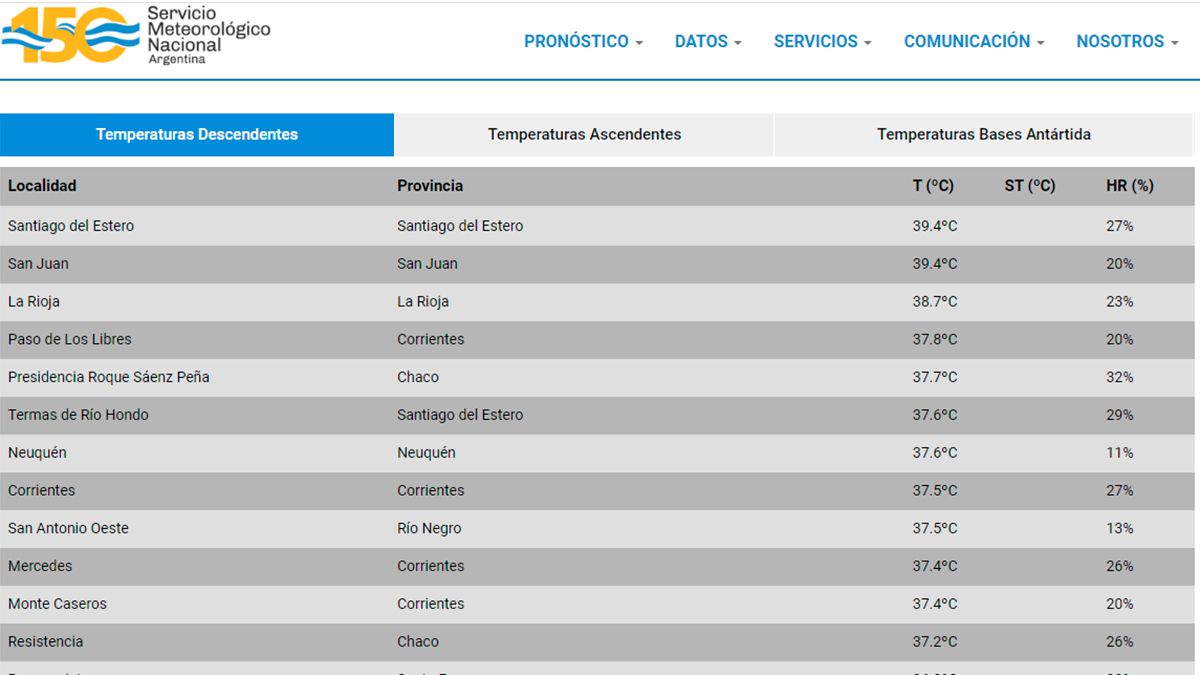Screen dimensions: 1200x675
Task: Click the T (°C) column header
Action: tap(933, 186)
